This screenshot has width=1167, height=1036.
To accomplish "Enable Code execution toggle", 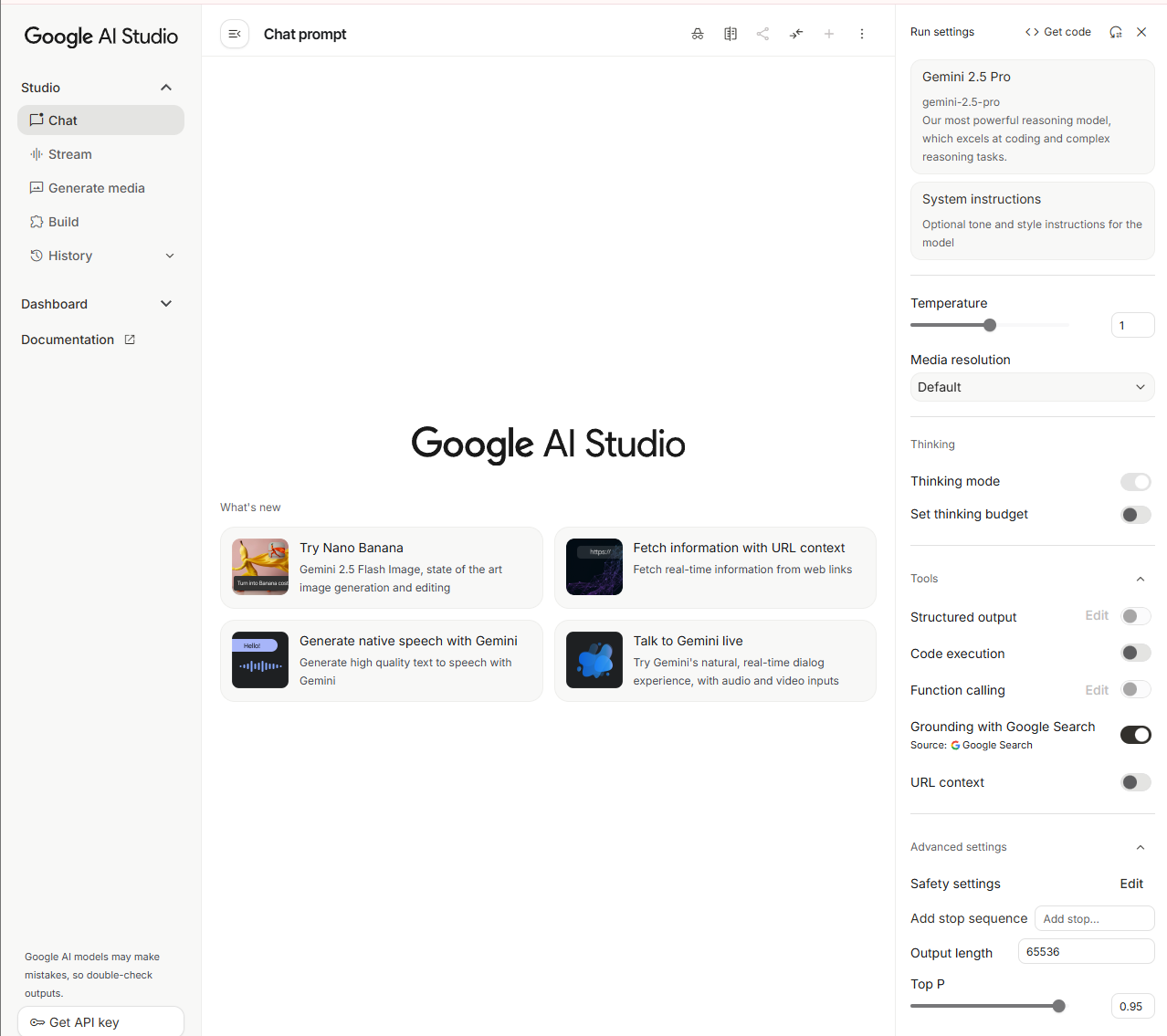I will click(1136, 653).
